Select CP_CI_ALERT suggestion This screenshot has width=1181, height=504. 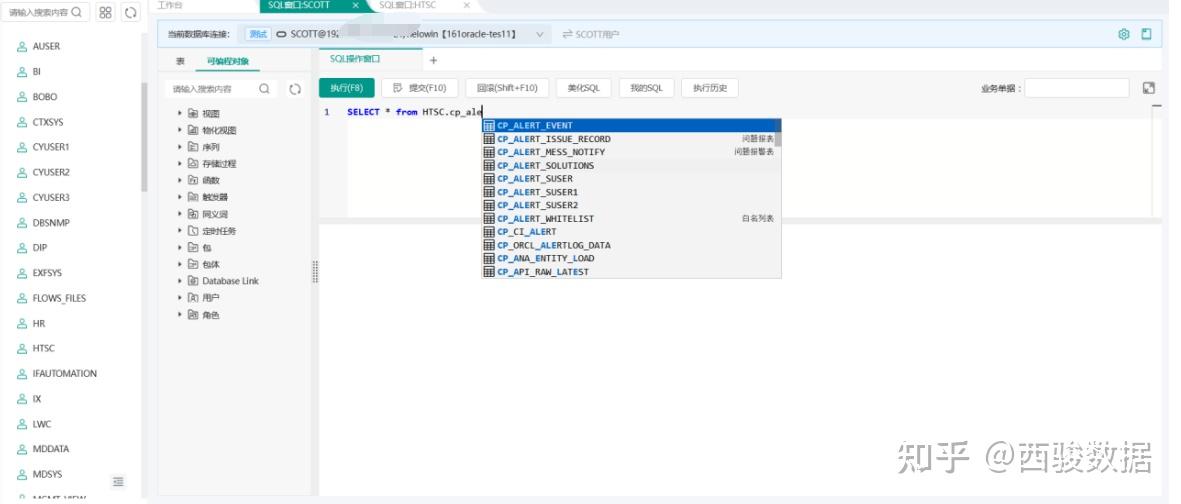pyautogui.click(x=629, y=232)
